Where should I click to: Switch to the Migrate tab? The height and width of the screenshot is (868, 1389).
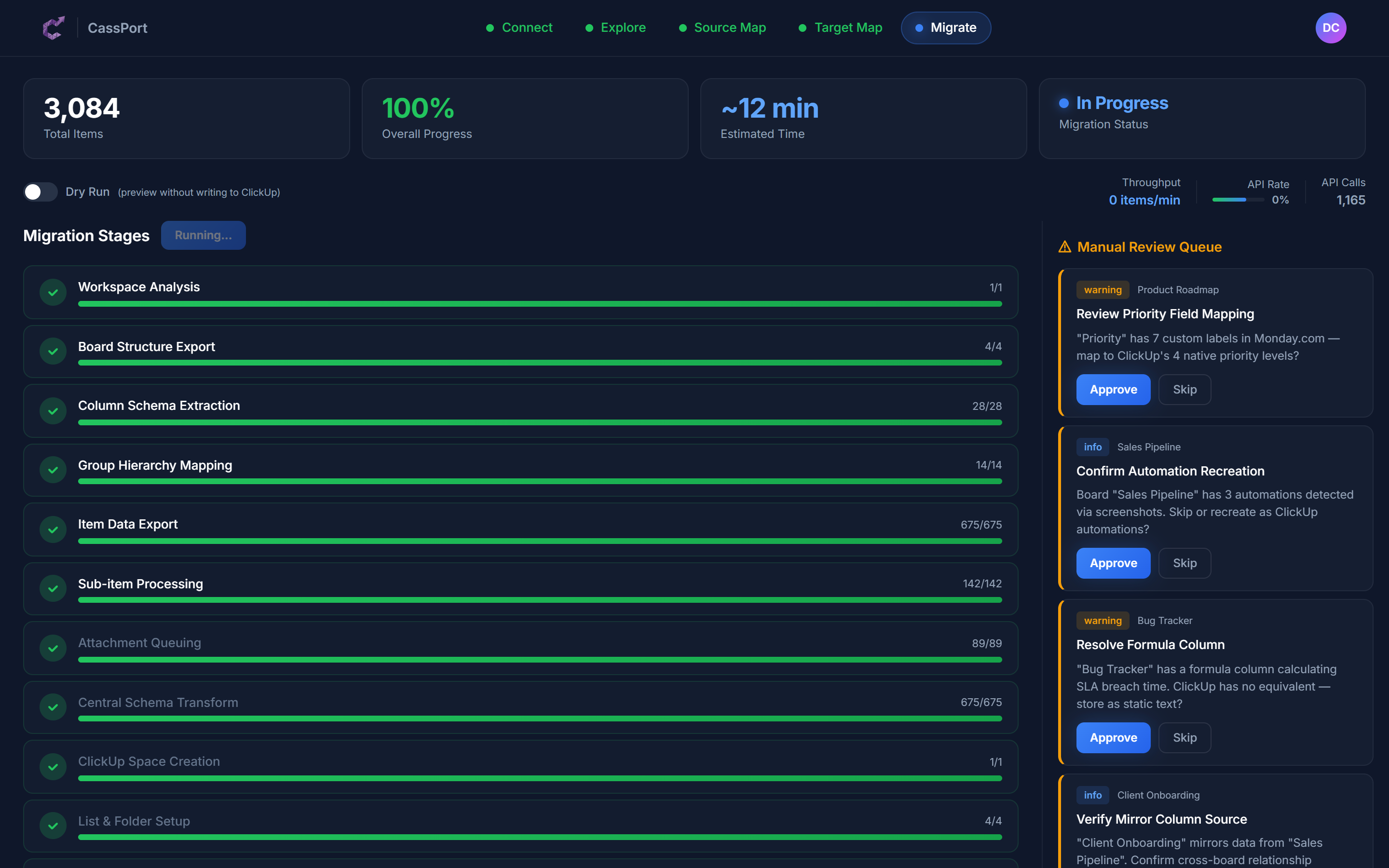point(945,27)
